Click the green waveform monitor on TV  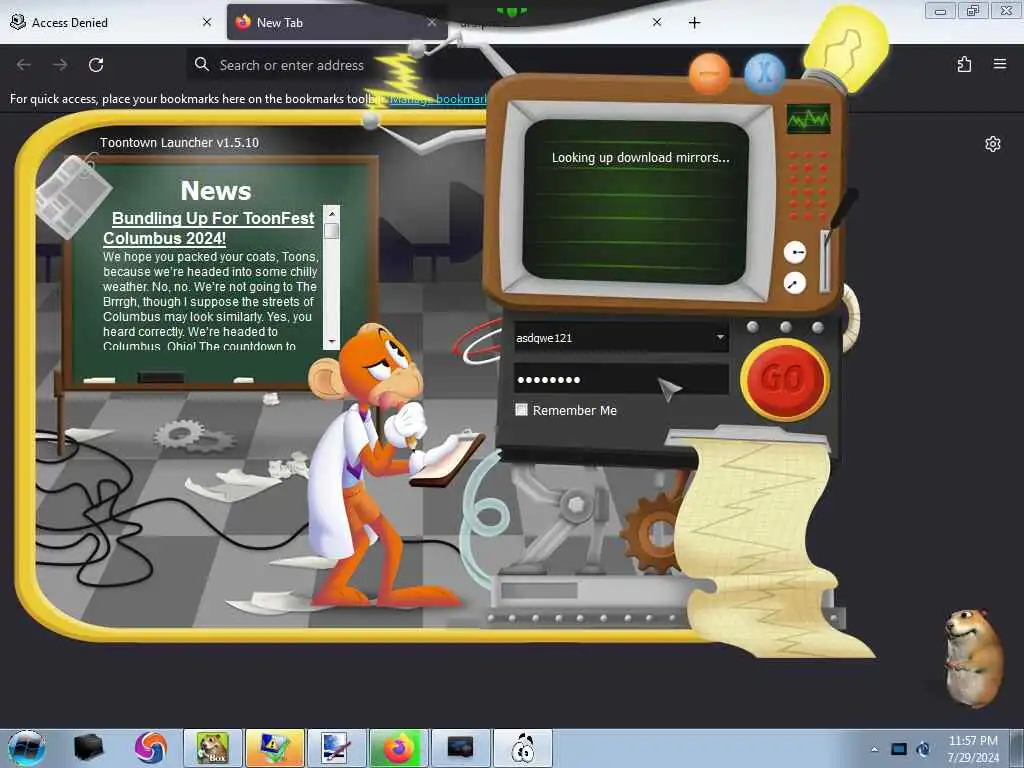point(808,119)
